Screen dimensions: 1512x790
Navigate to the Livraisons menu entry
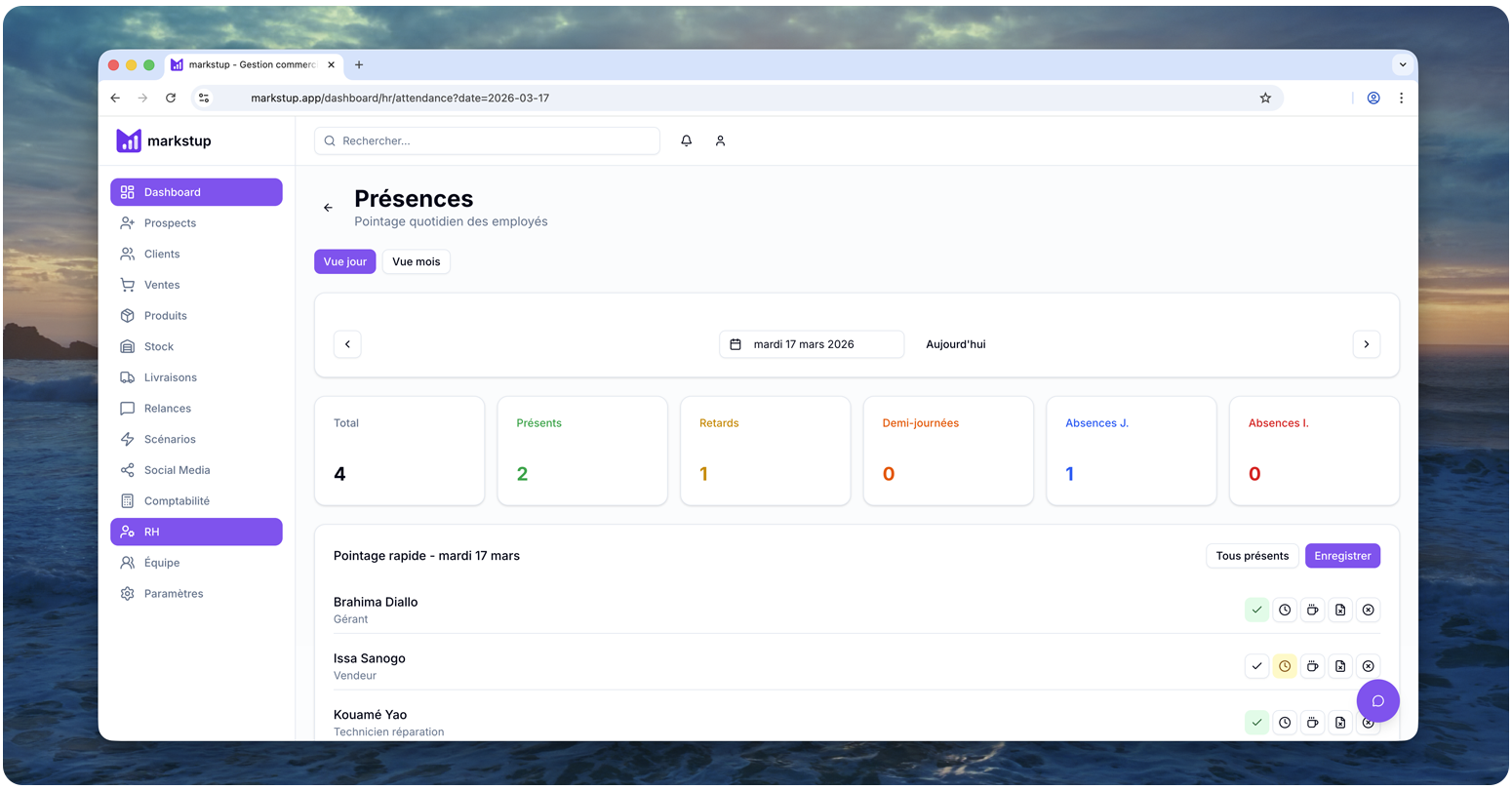click(x=170, y=377)
